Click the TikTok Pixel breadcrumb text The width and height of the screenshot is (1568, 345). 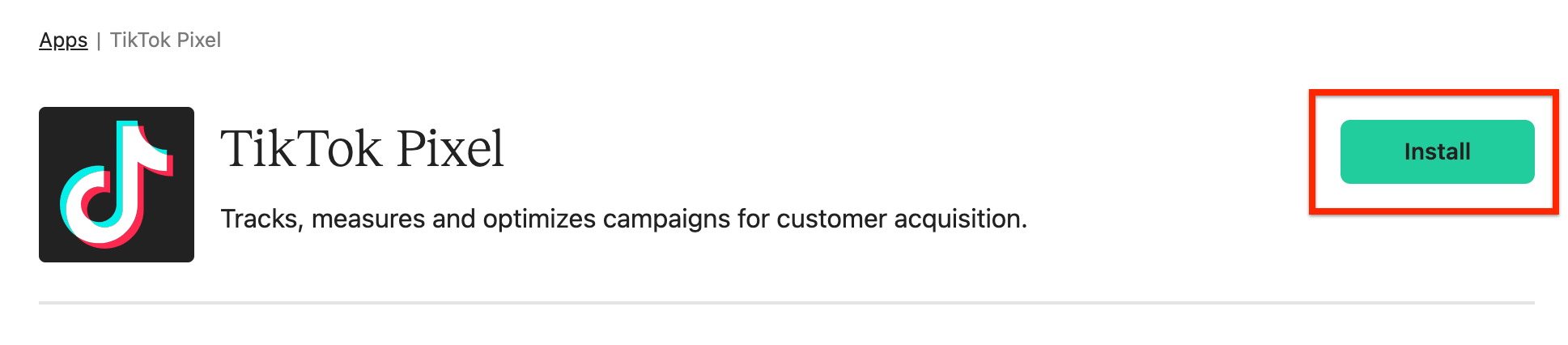pyautogui.click(x=165, y=40)
